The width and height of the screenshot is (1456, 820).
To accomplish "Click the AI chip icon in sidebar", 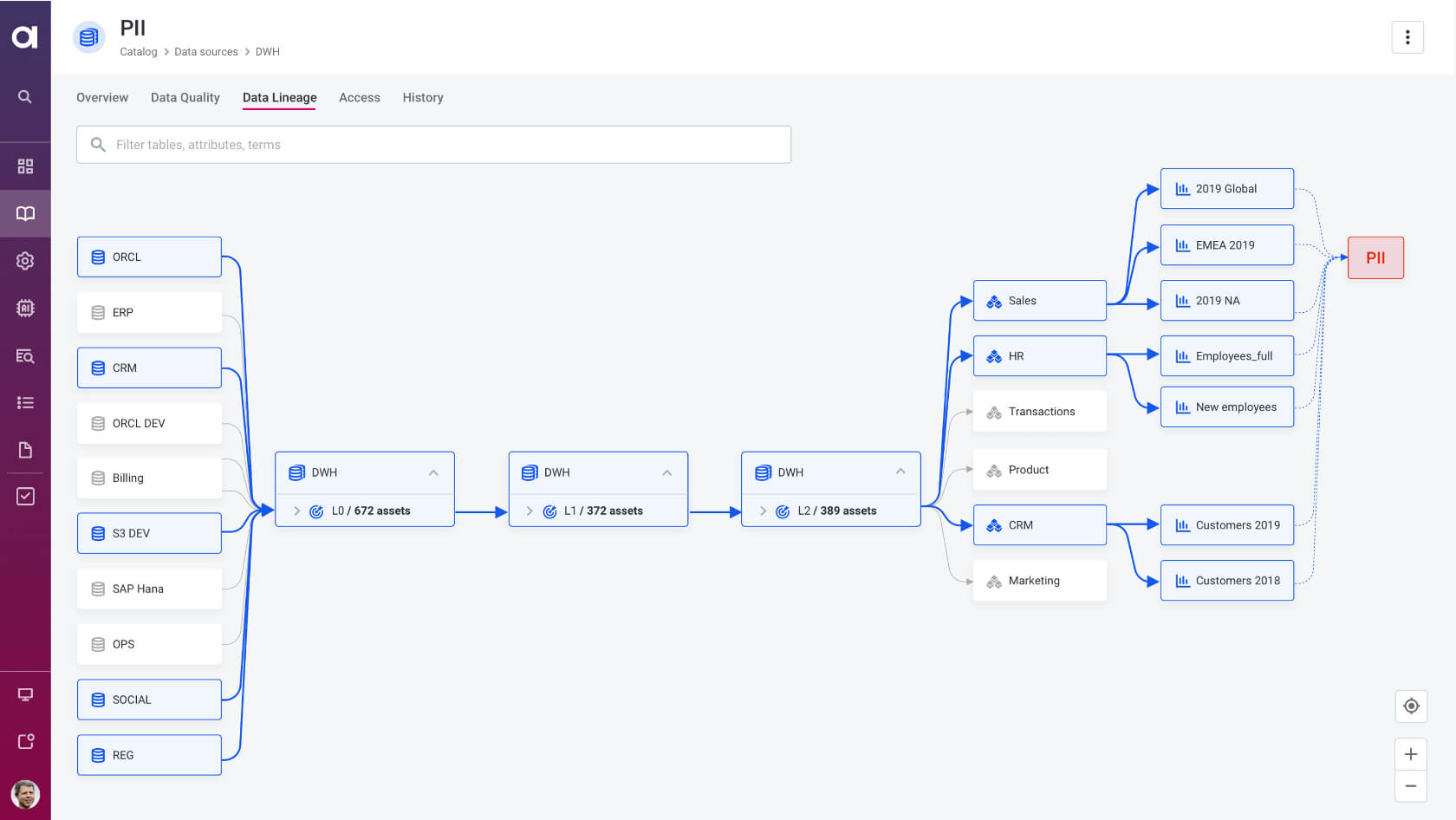I will (25, 308).
